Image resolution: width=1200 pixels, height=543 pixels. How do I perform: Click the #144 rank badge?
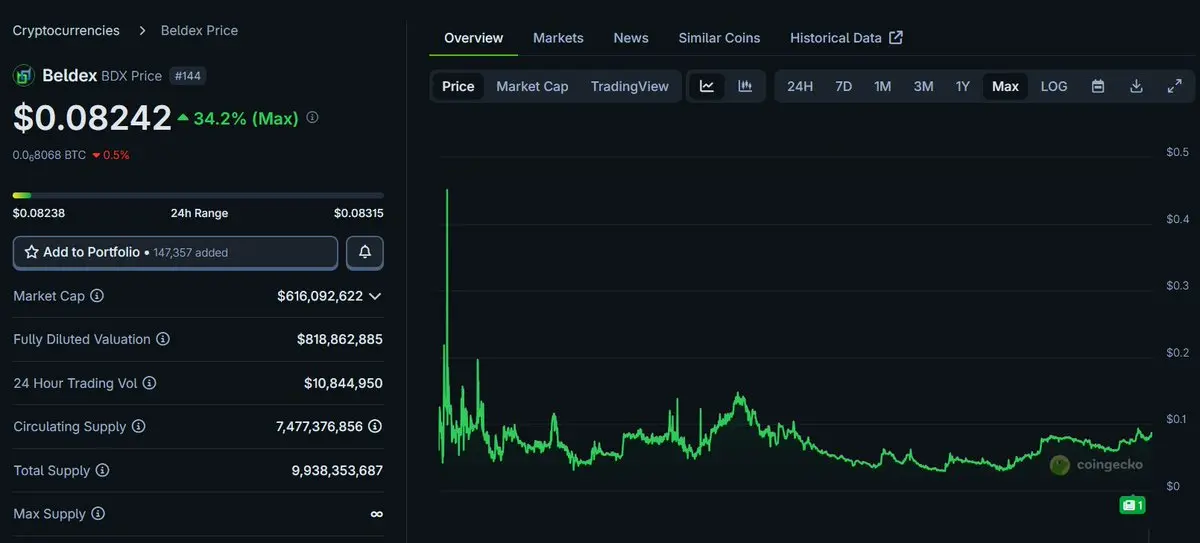188,76
